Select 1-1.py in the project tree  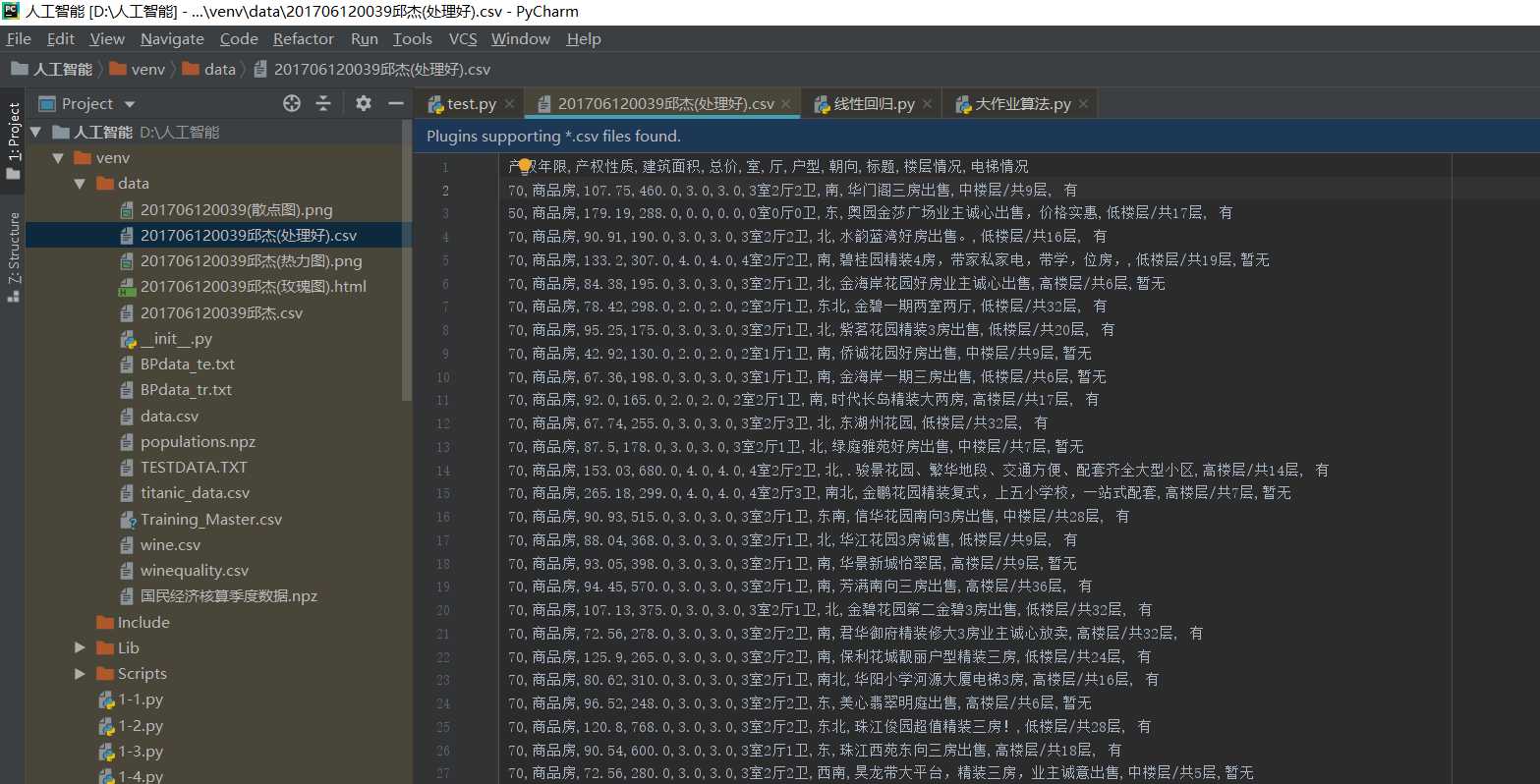(141, 700)
